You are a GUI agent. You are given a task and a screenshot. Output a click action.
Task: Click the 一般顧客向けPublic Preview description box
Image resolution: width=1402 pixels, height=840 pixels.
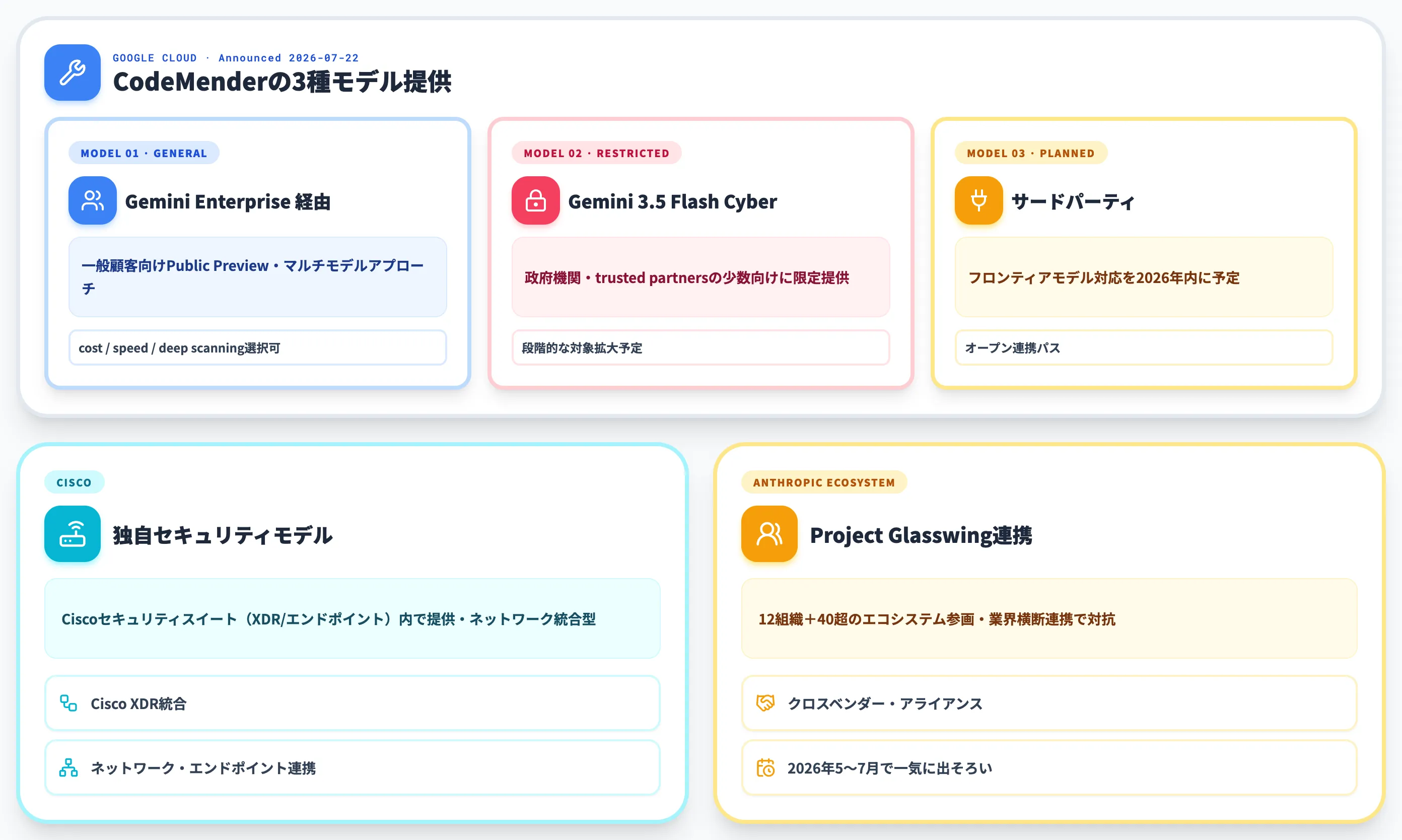(257, 277)
